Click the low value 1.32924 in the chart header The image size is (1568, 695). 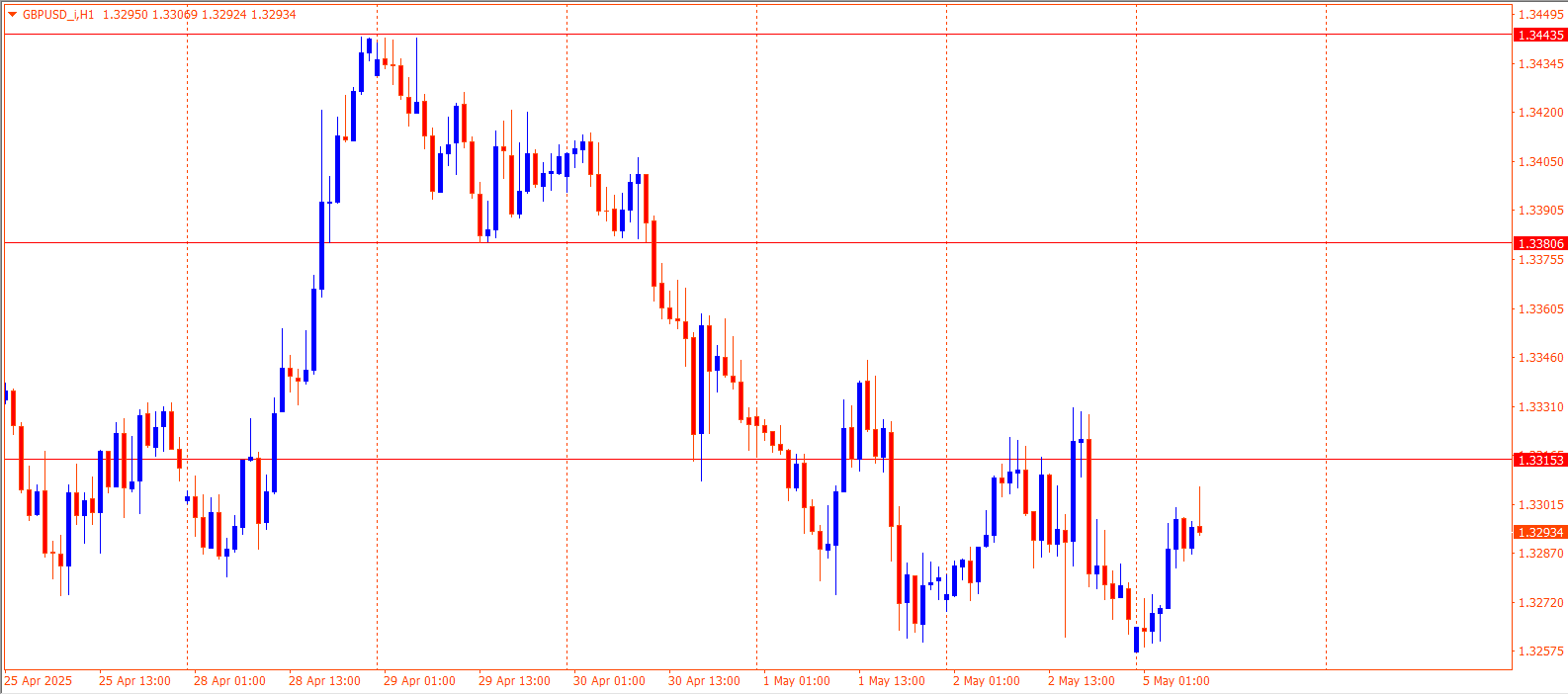point(223,15)
